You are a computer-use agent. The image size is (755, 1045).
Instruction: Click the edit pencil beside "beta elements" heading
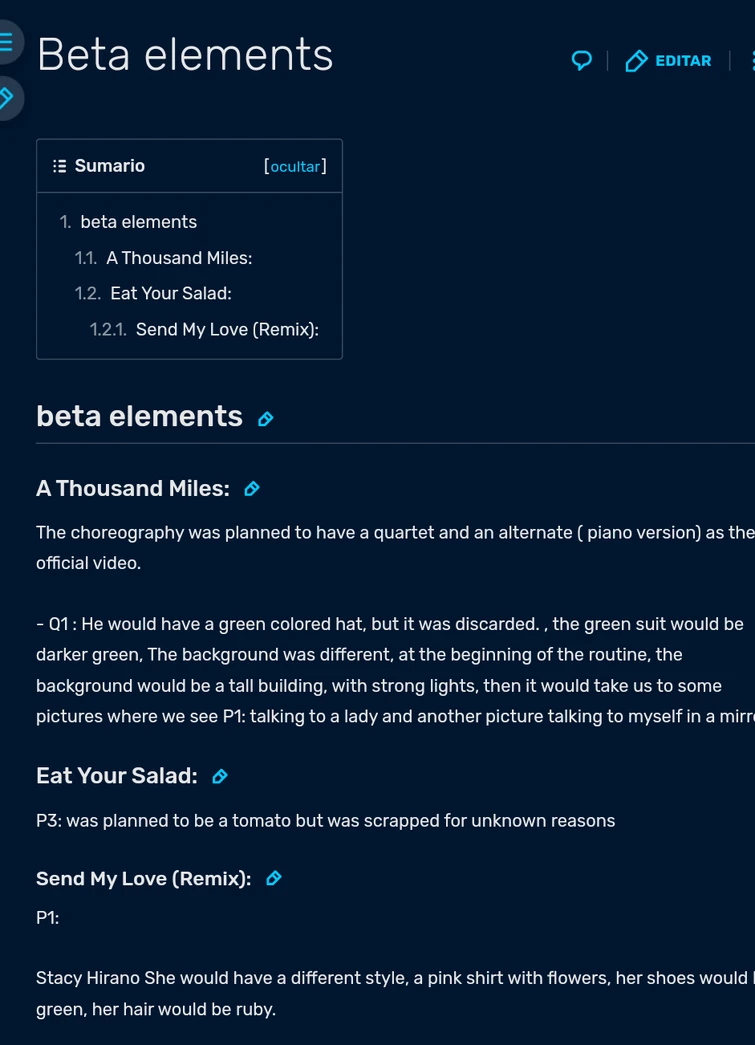click(266, 419)
